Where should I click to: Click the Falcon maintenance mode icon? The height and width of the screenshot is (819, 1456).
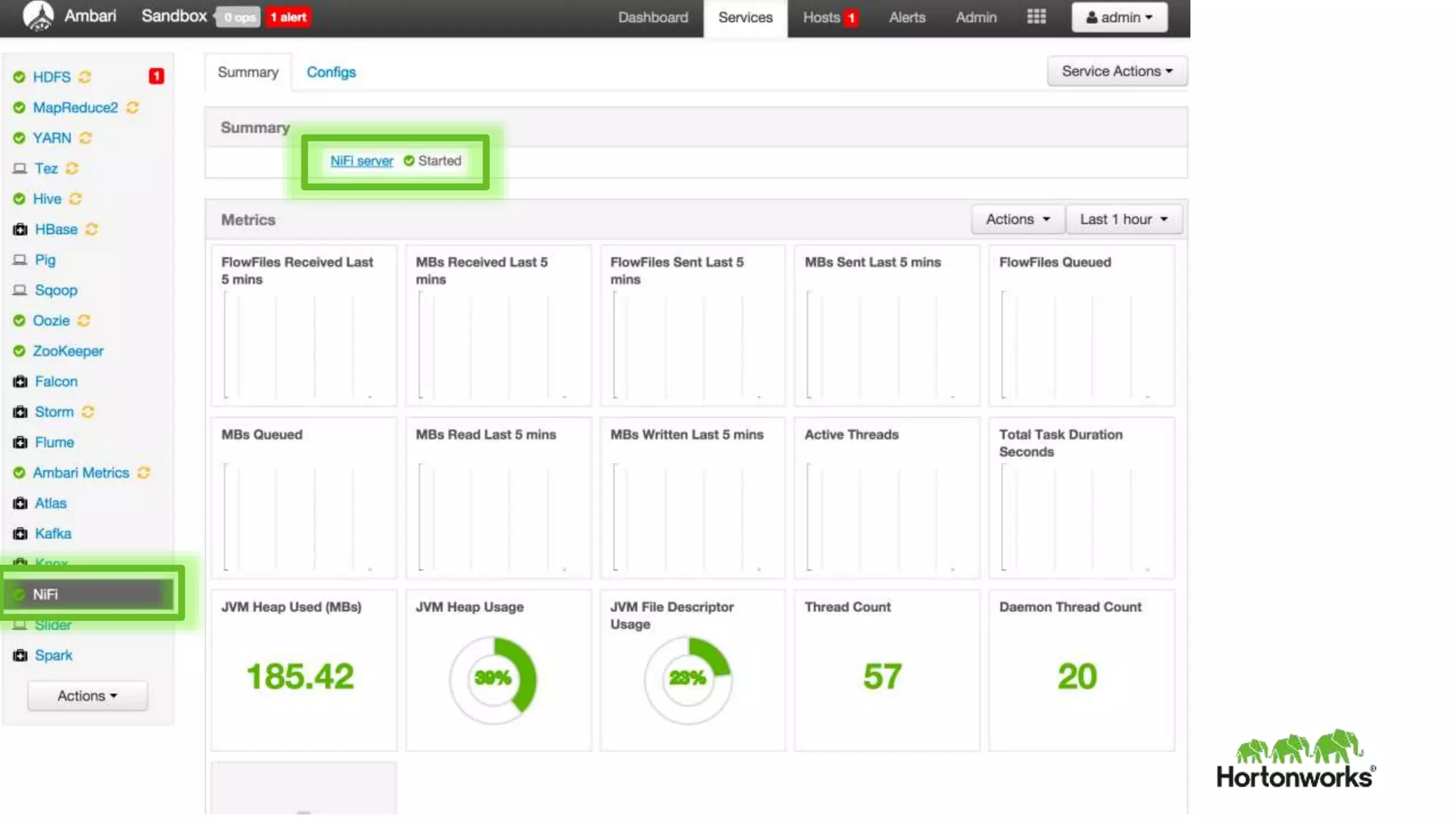coord(20,382)
